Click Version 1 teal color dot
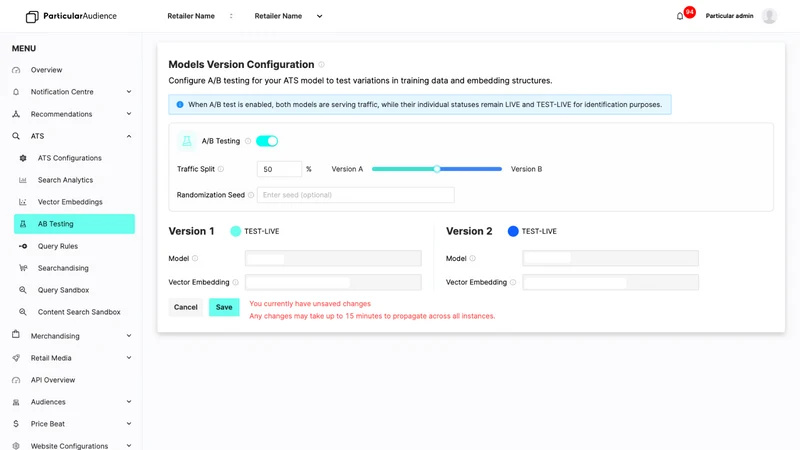This screenshot has height=450, width=800. 235,231
